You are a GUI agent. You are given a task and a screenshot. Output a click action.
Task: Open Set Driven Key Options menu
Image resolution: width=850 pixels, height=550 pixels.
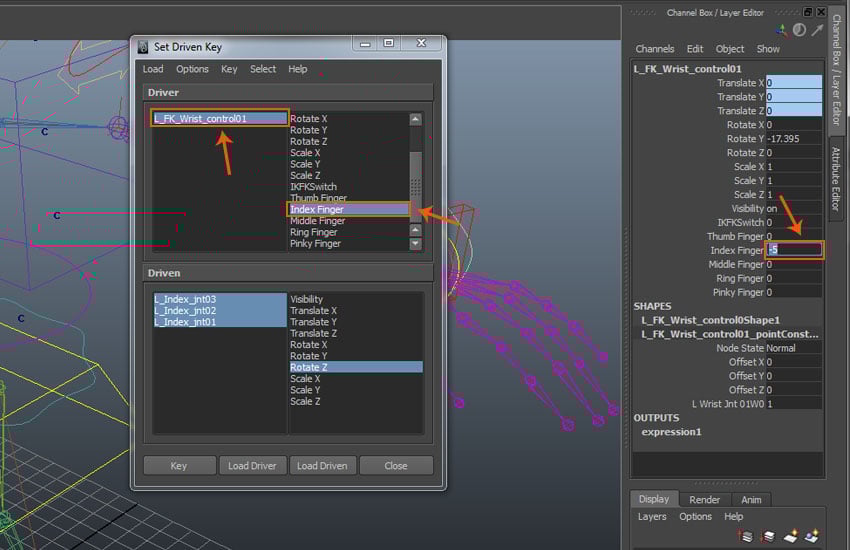click(192, 69)
